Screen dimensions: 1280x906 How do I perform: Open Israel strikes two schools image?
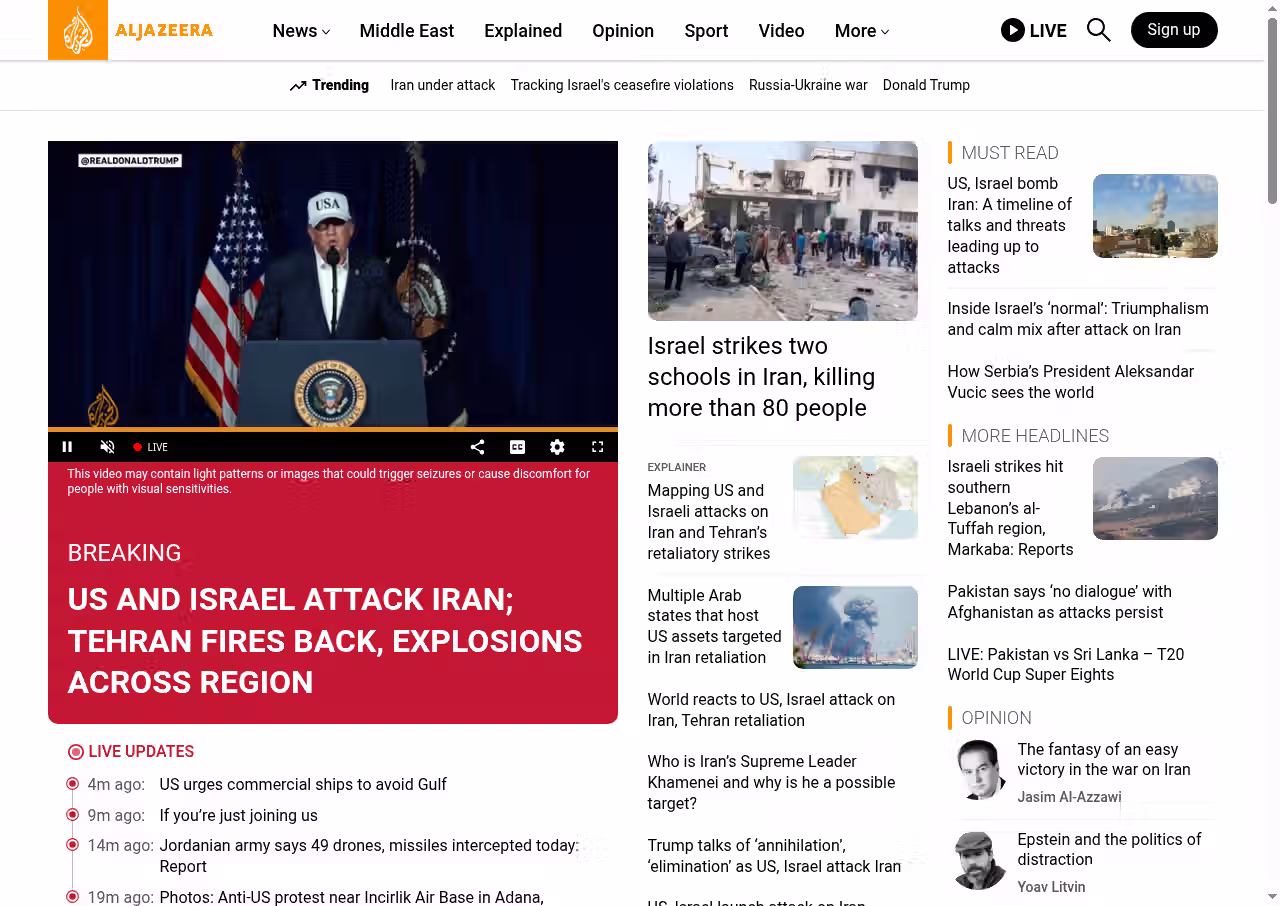[782, 231]
